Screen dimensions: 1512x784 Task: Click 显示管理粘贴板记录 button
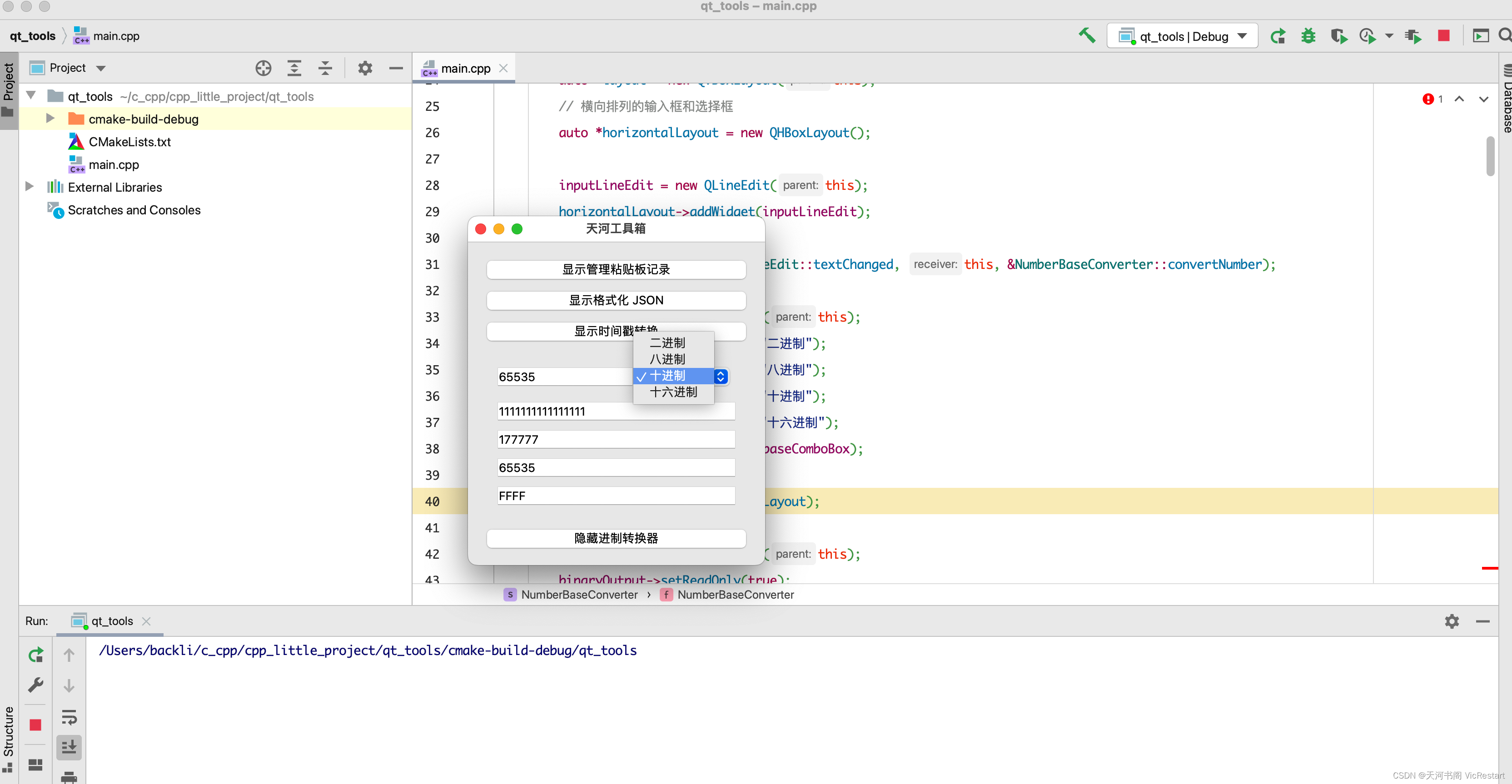coord(616,269)
